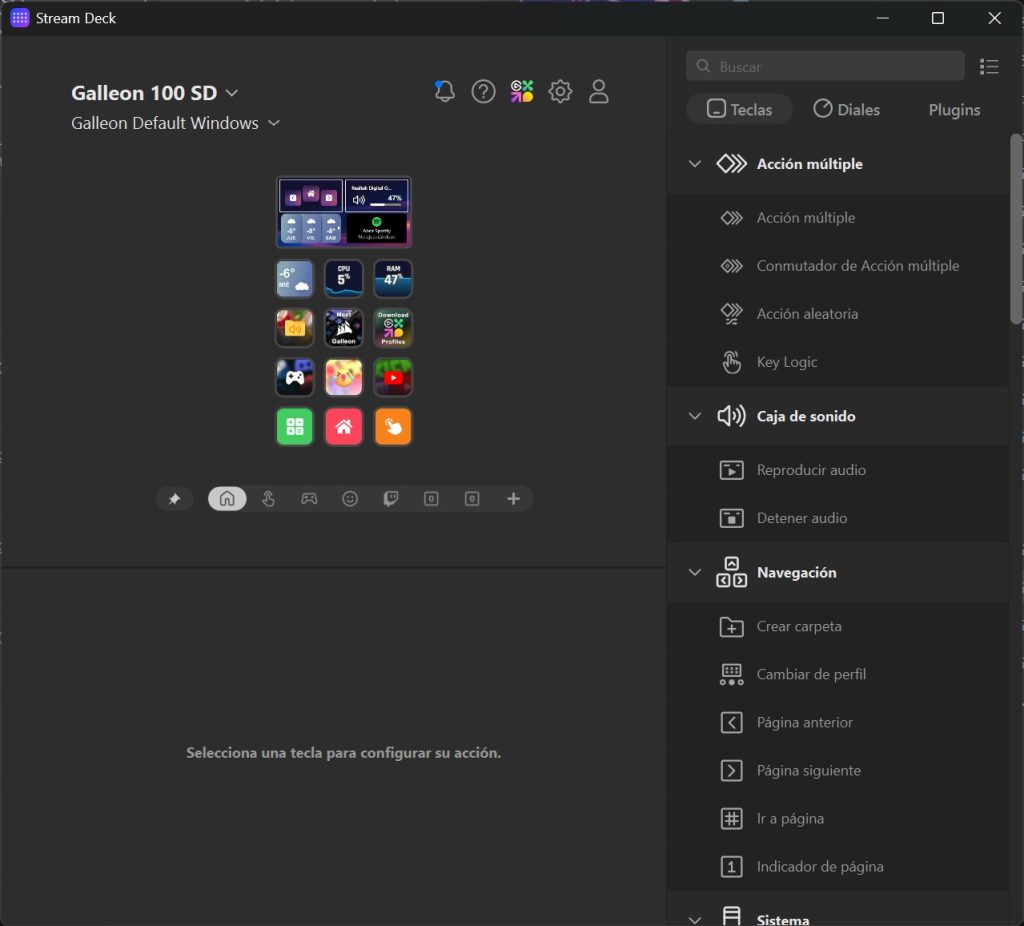Switch to the Plugins tab
This screenshot has width=1024, height=926.
[954, 110]
